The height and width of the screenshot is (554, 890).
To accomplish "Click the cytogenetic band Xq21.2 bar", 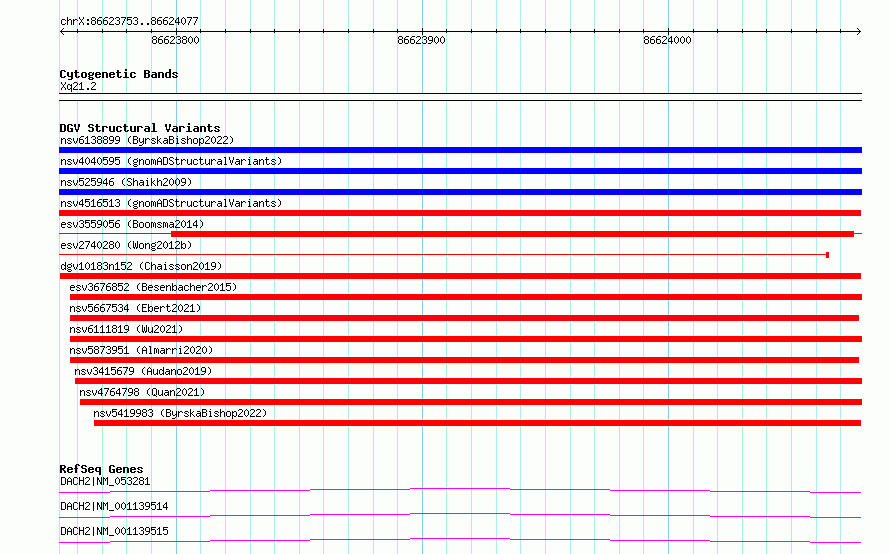I will point(460,97).
